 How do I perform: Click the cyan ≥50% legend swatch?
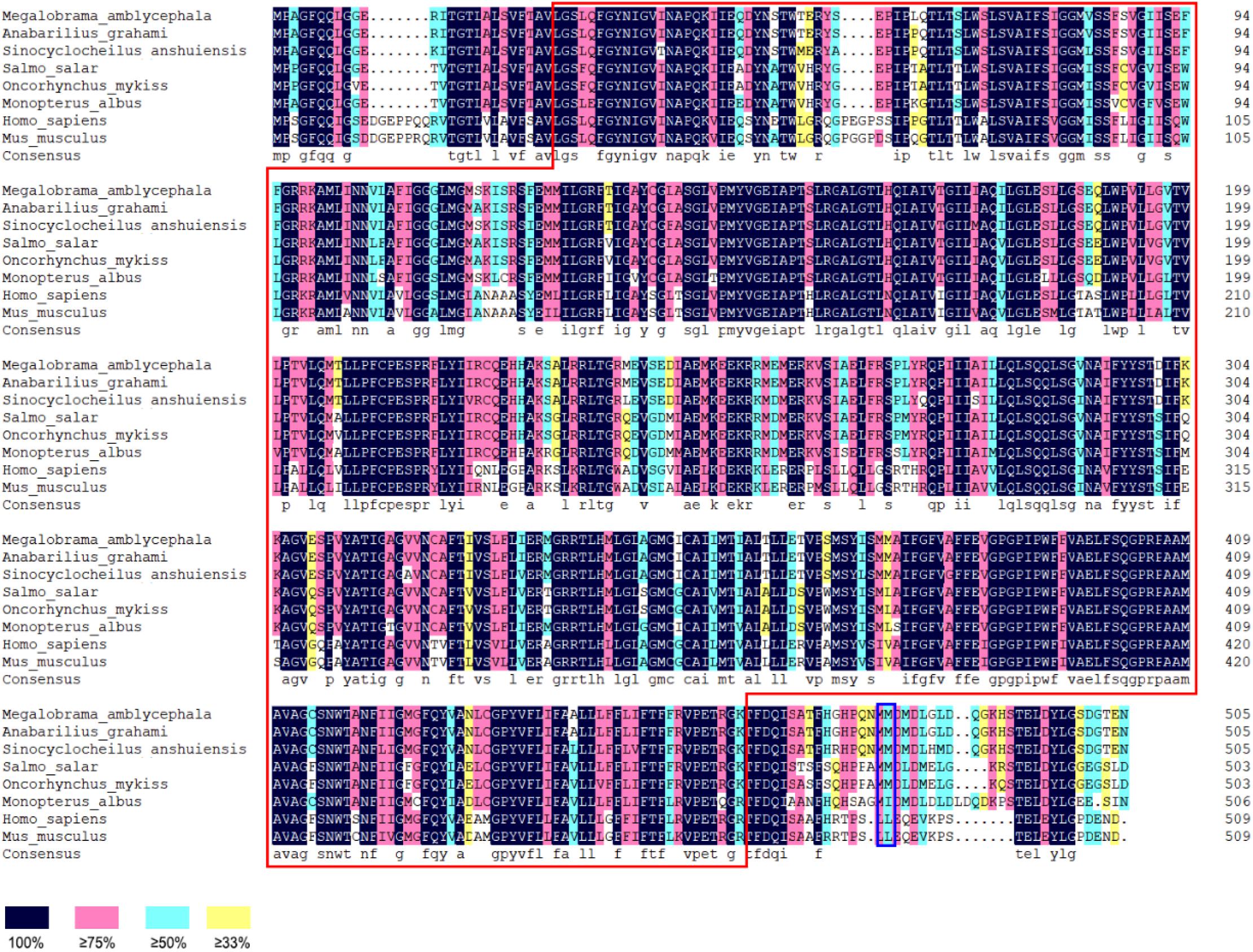point(167,917)
